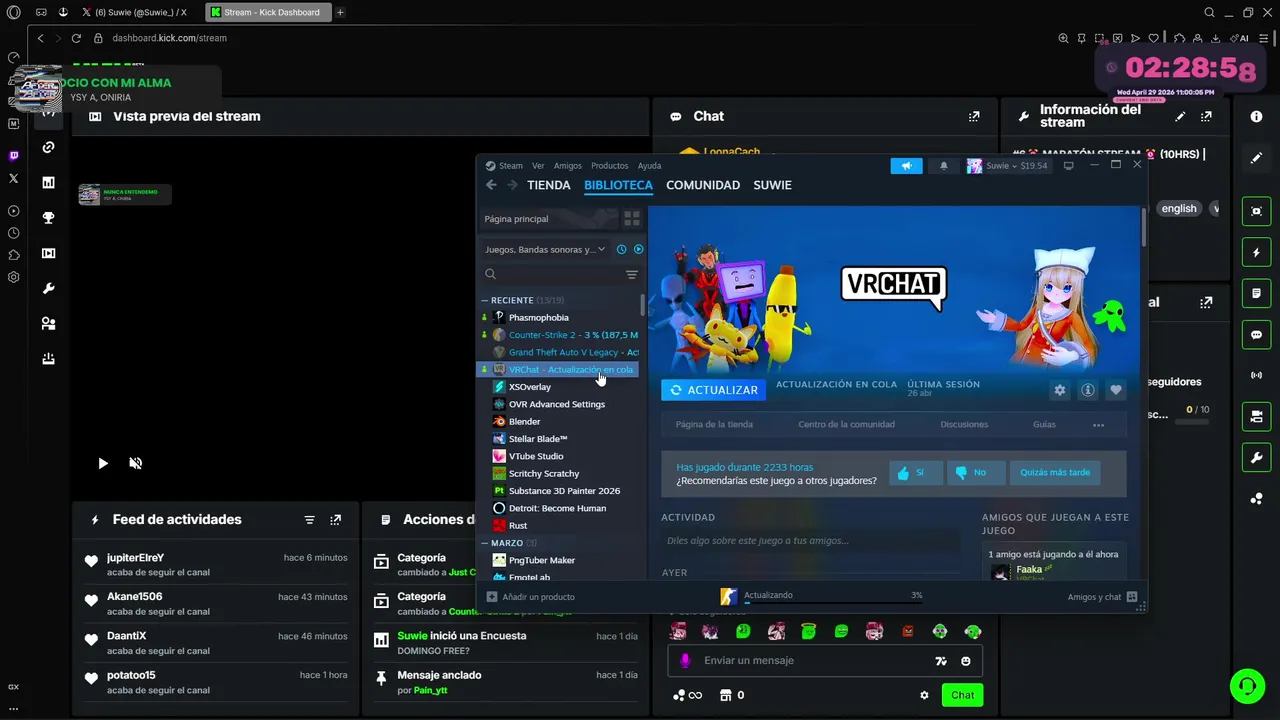Open a new browser tab
This screenshot has height=720, width=1280.
point(340,12)
